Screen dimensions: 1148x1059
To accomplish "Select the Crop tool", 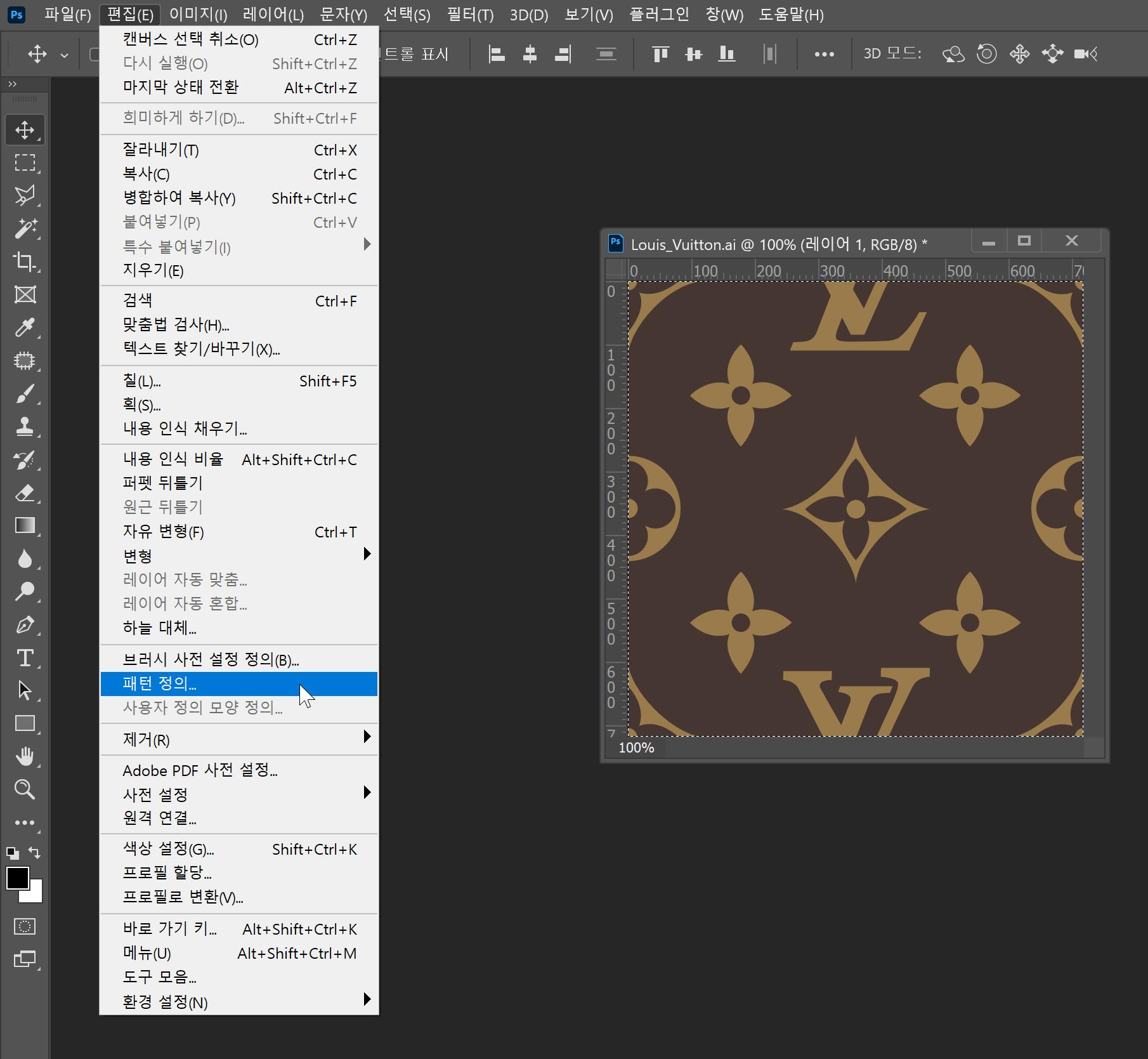I will point(25,261).
